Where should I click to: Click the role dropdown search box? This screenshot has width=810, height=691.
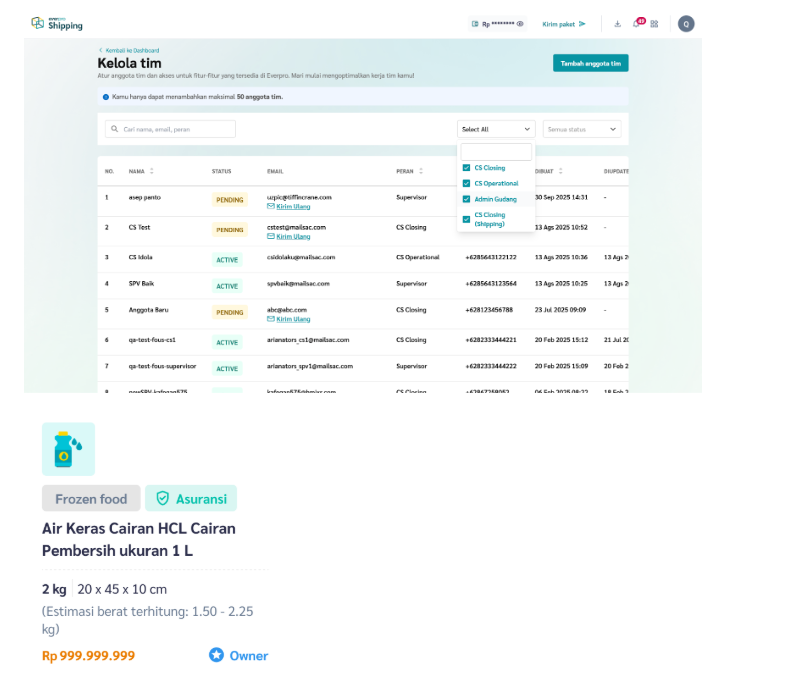(x=496, y=152)
